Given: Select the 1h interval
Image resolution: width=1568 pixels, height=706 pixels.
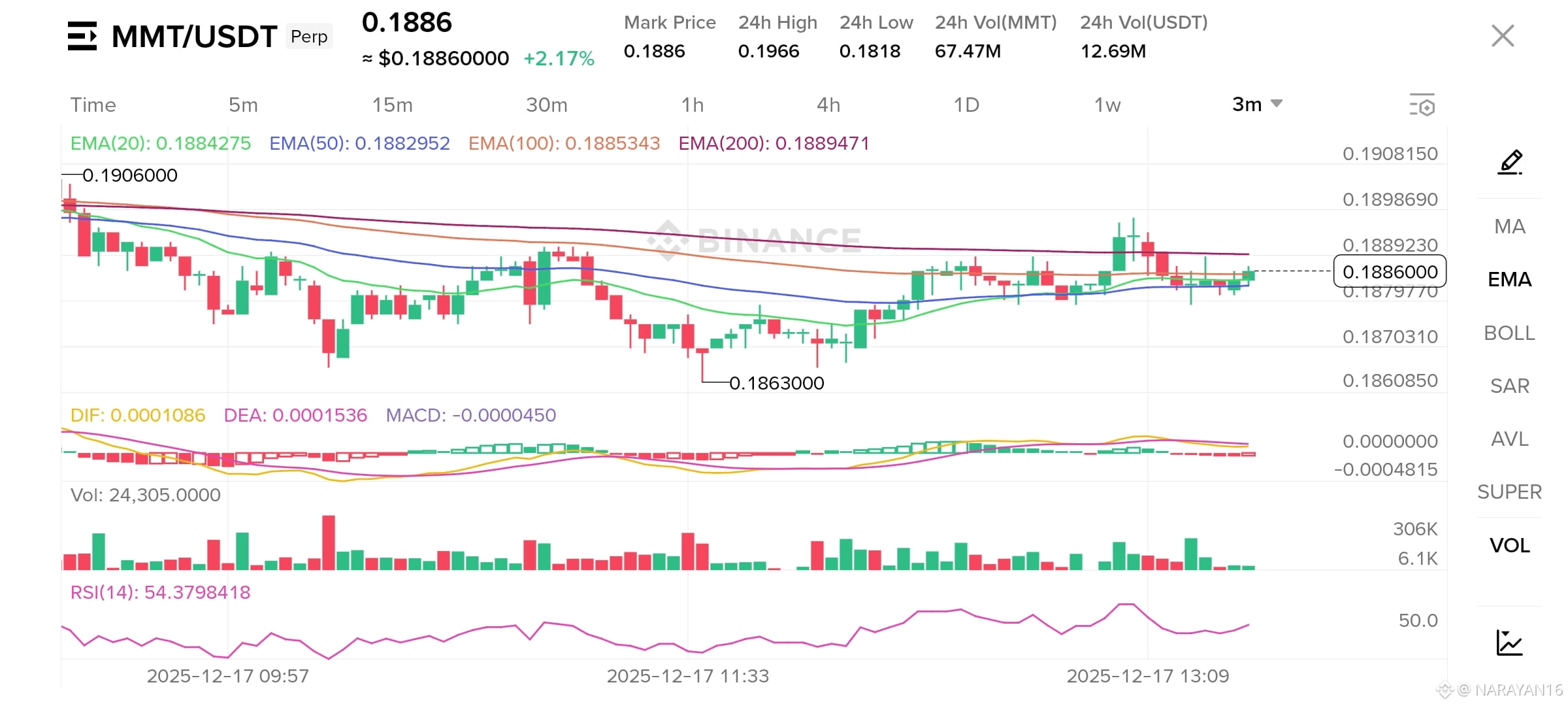Looking at the screenshot, I should (x=693, y=105).
